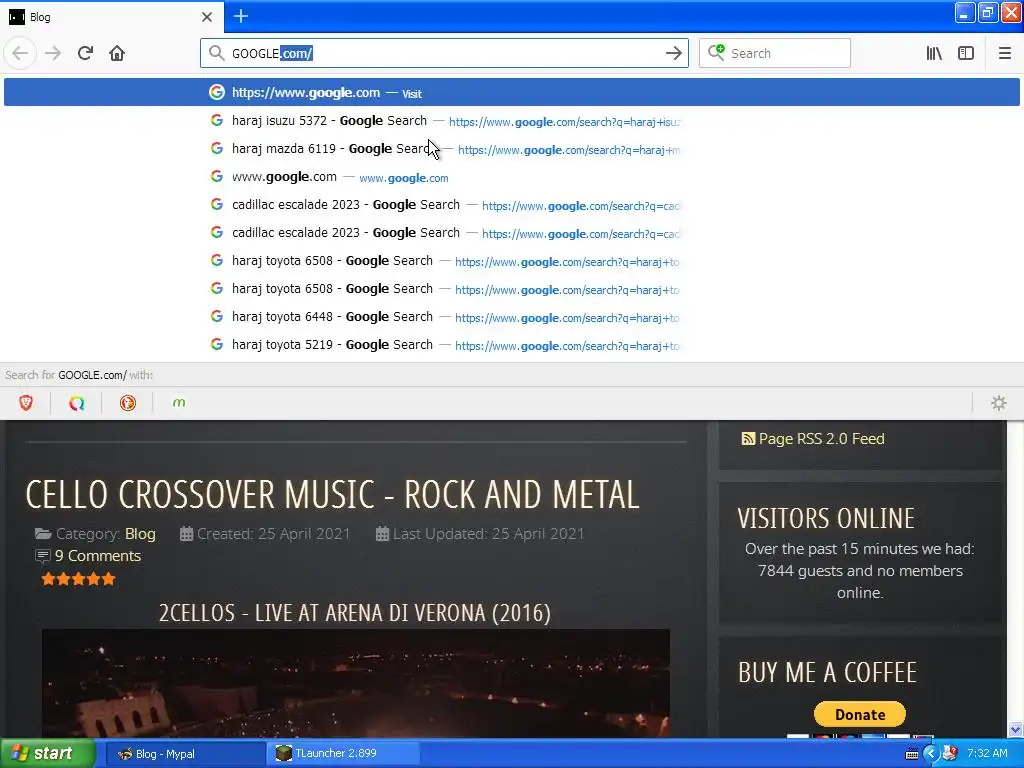Select first 'cadillac escalade 2023' suggestion
This screenshot has width=1024, height=768.
(511, 205)
